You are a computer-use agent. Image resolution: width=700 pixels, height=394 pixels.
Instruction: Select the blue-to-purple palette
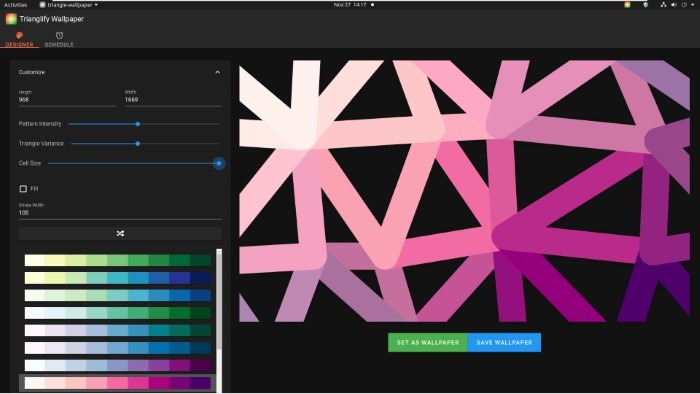point(118,365)
